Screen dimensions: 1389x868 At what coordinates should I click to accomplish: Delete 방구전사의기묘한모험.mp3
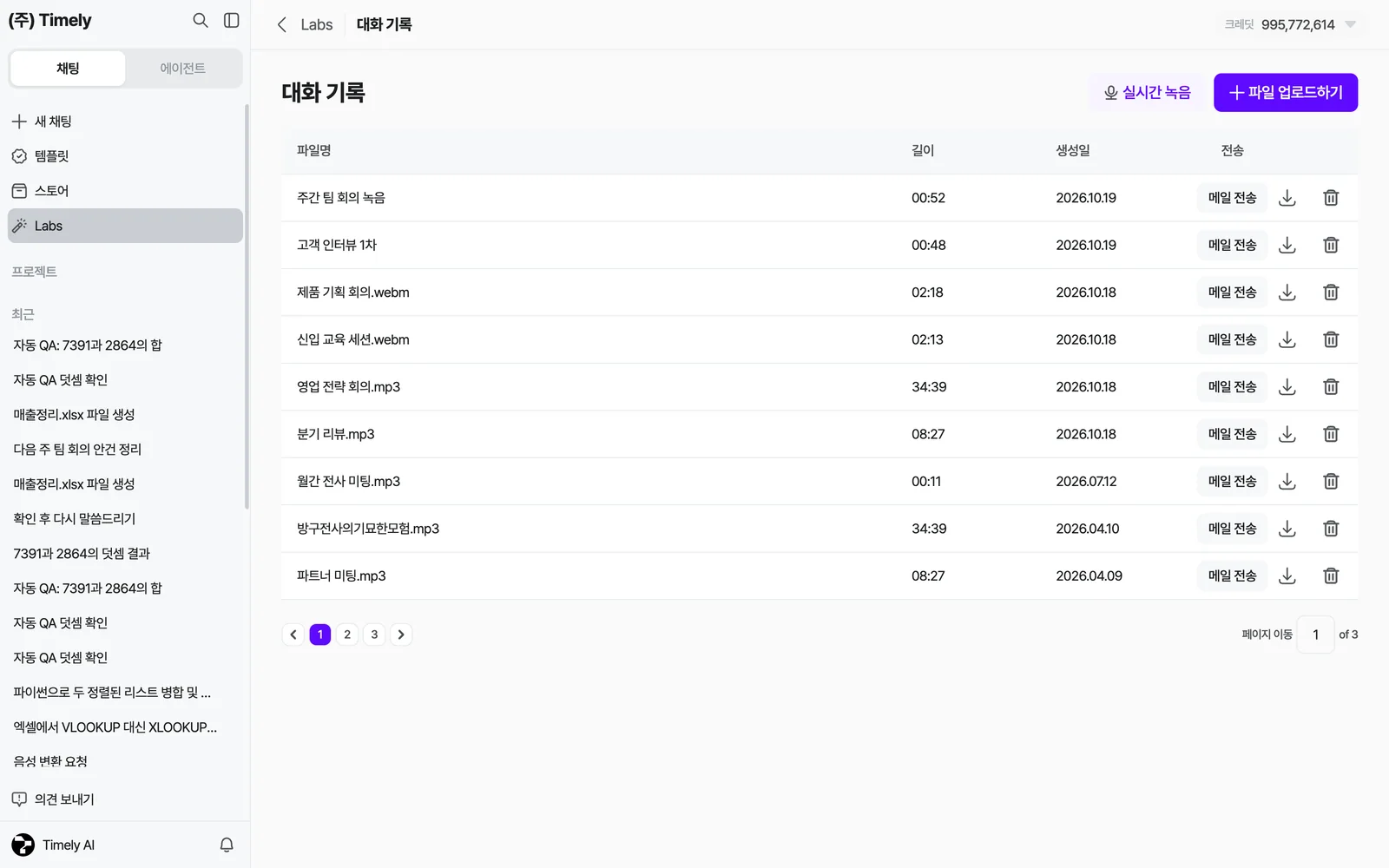[x=1331, y=529]
